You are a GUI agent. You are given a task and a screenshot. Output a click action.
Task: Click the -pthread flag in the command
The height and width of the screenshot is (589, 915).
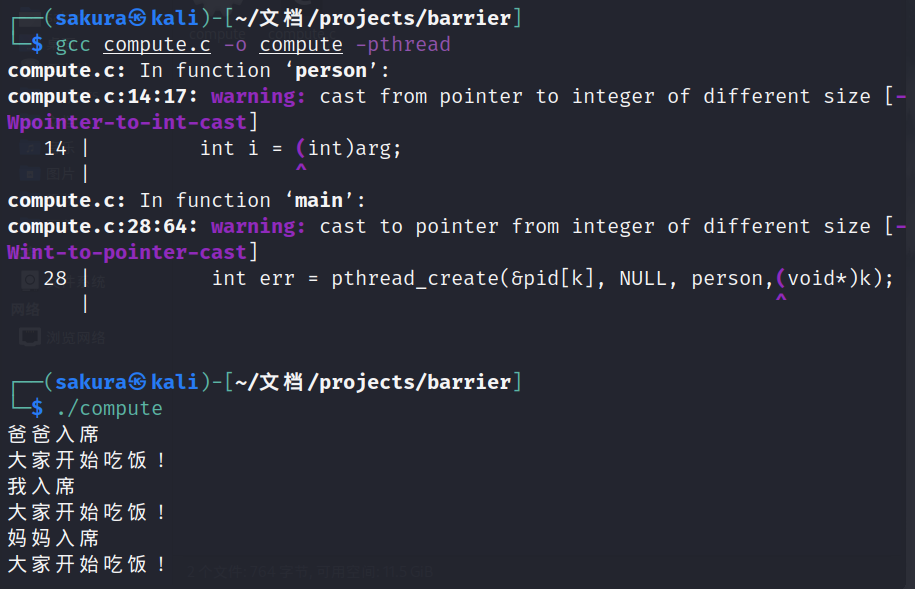click(x=403, y=44)
